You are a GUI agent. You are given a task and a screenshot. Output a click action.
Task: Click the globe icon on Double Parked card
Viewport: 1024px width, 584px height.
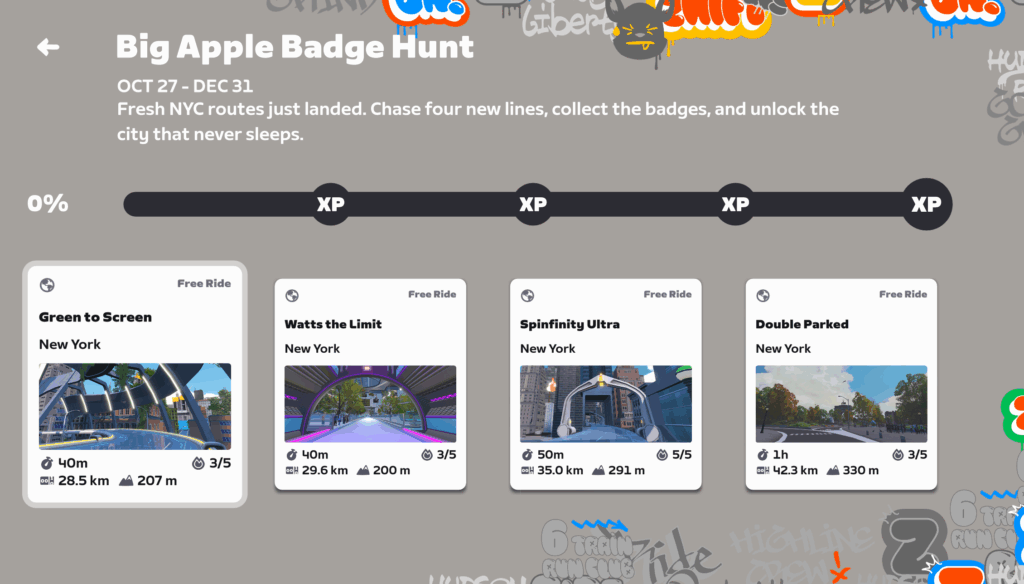coord(763,295)
